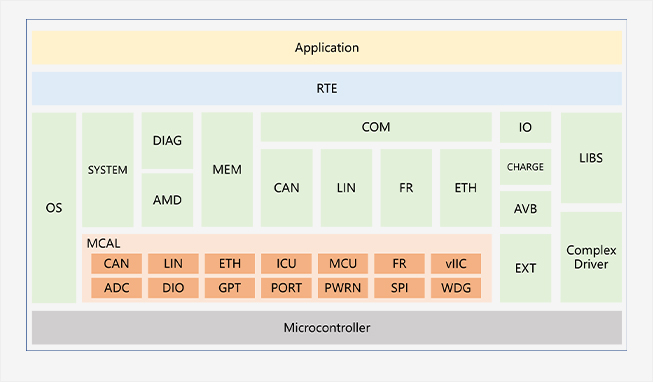Select the SYSTEM module block
This screenshot has height=382, width=653.
click(107, 170)
